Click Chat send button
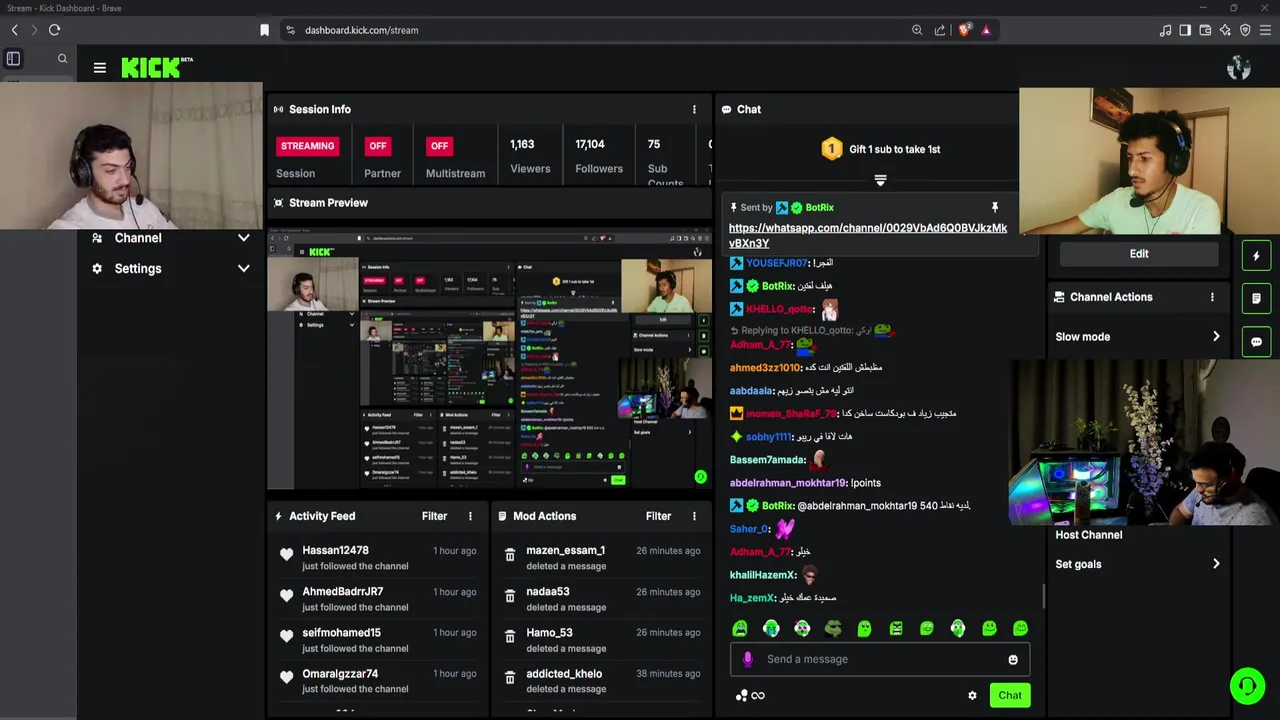Image resolution: width=1280 pixels, height=720 pixels. 1009,695
